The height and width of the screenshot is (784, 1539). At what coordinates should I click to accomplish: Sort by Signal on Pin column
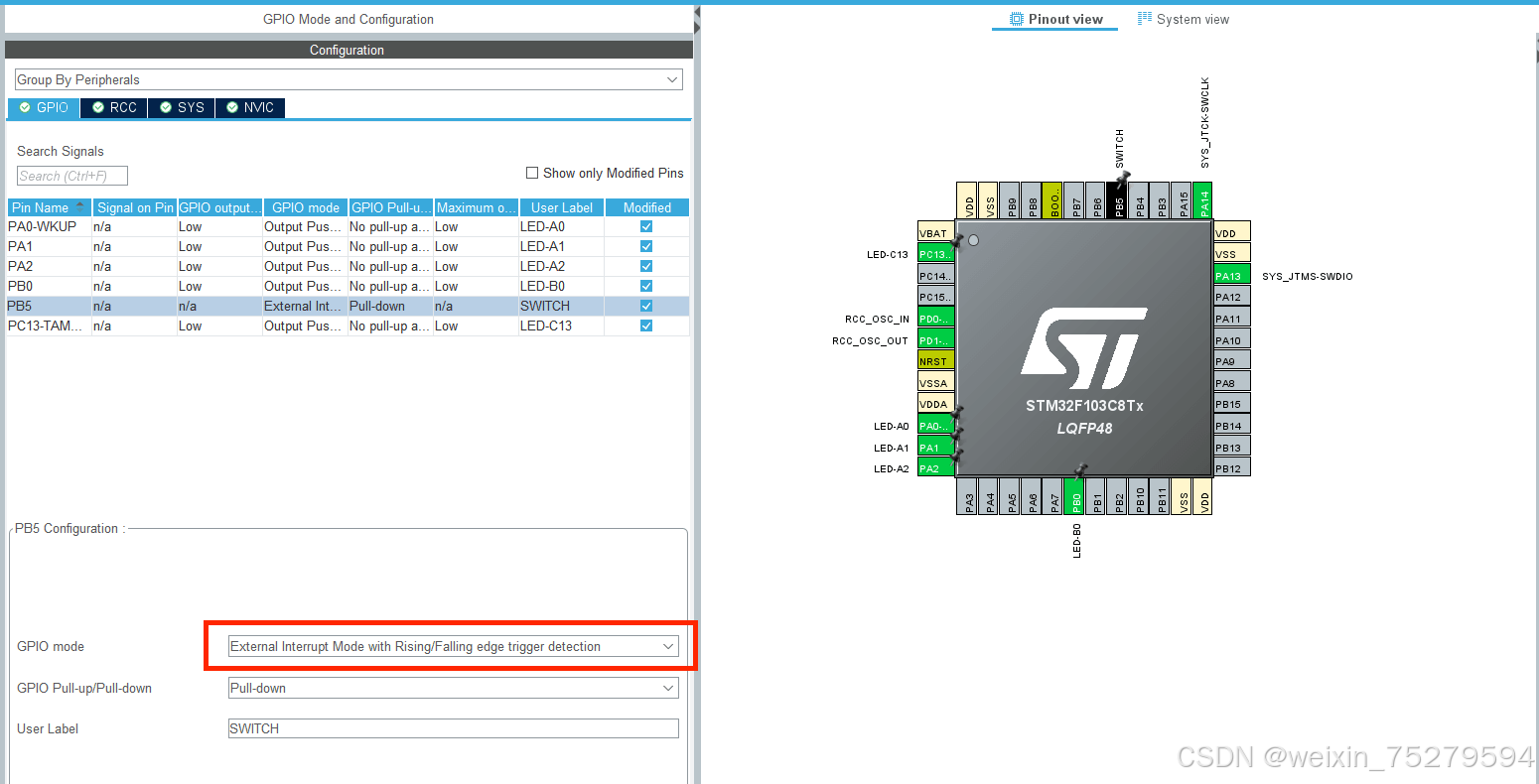pos(134,207)
